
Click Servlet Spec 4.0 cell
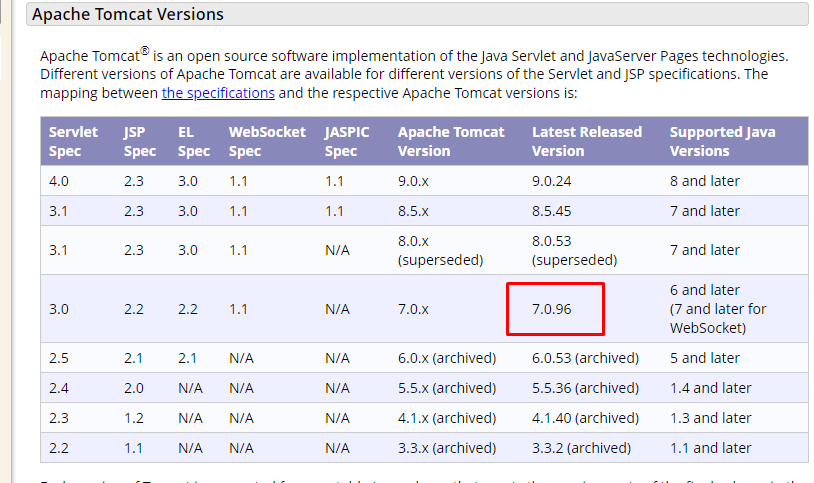[x=59, y=181]
